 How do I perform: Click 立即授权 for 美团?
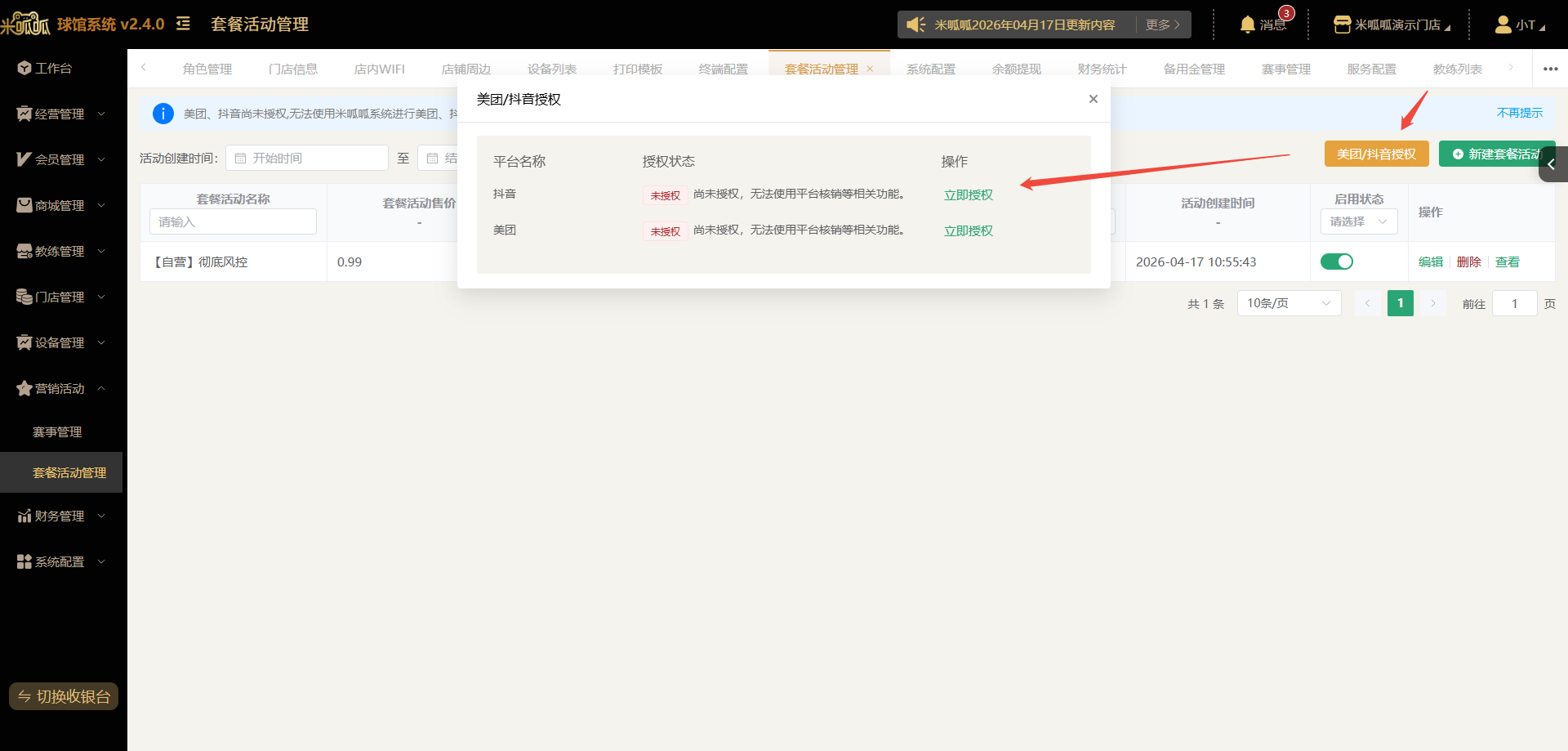969,230
